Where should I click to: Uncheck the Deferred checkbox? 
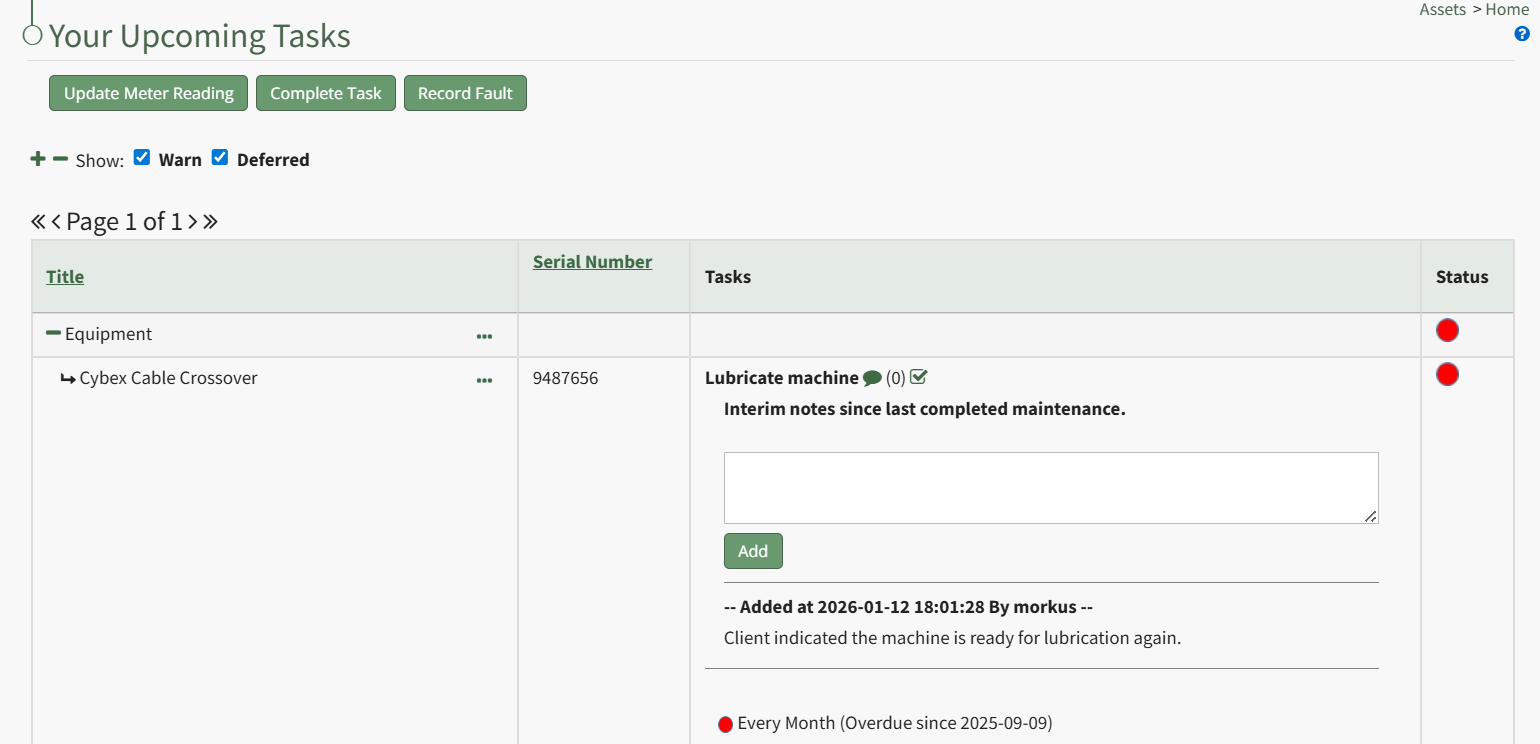220,158
